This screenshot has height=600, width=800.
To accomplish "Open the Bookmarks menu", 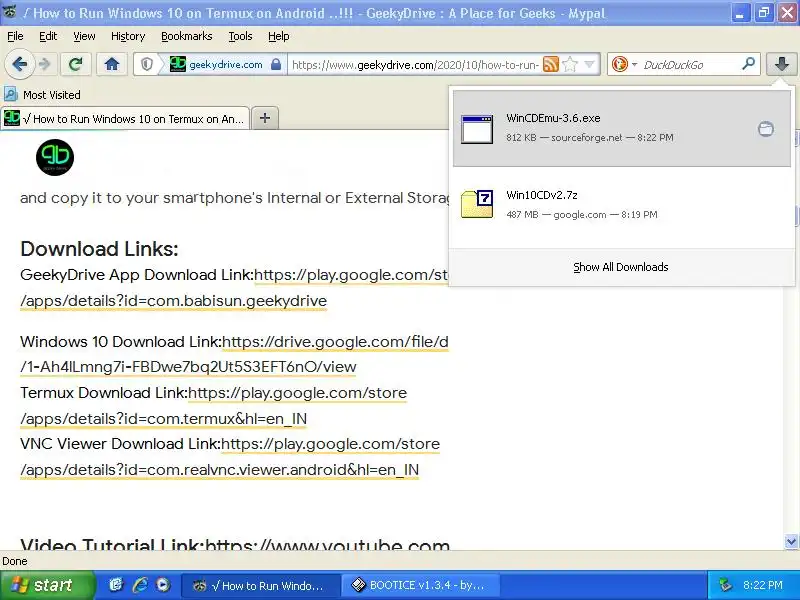I will 187,36.
